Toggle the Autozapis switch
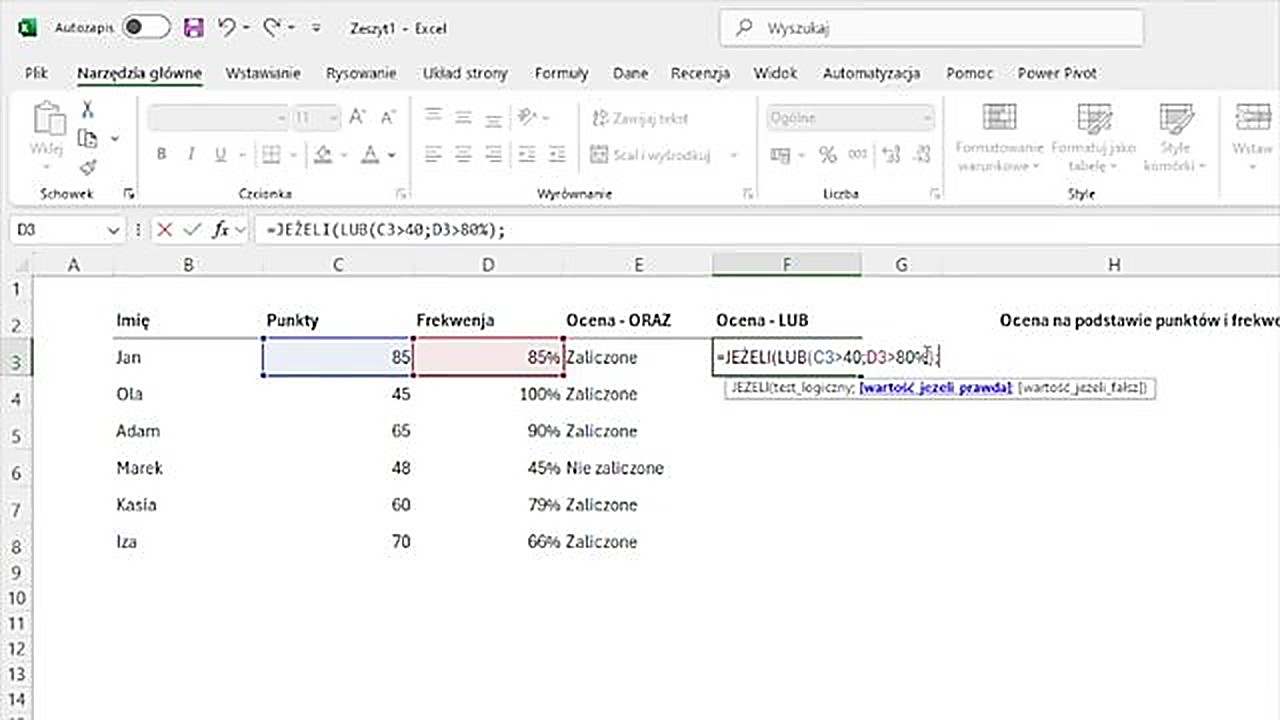The width and height of the screenshot is (1280, 720). click(x=146, y=28)
